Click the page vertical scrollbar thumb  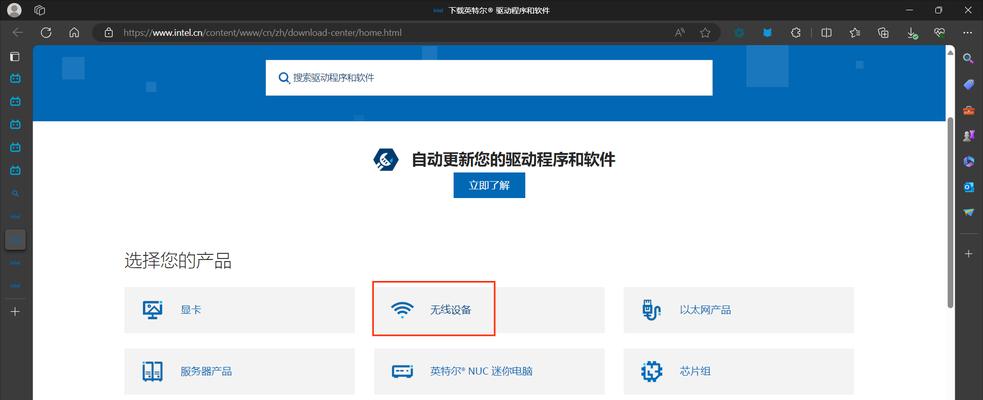950,212
